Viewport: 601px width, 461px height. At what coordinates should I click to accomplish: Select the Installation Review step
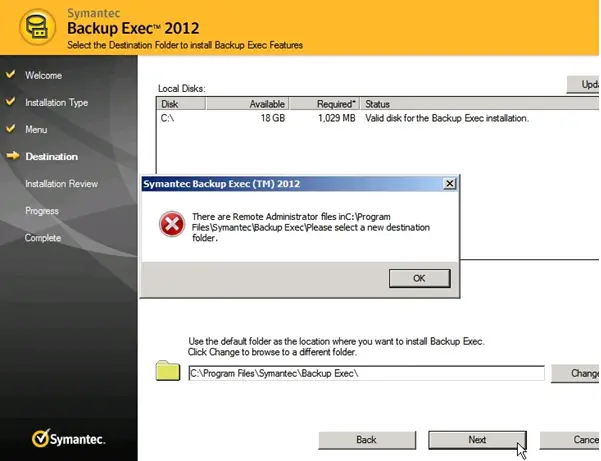[x=61, y=184]
